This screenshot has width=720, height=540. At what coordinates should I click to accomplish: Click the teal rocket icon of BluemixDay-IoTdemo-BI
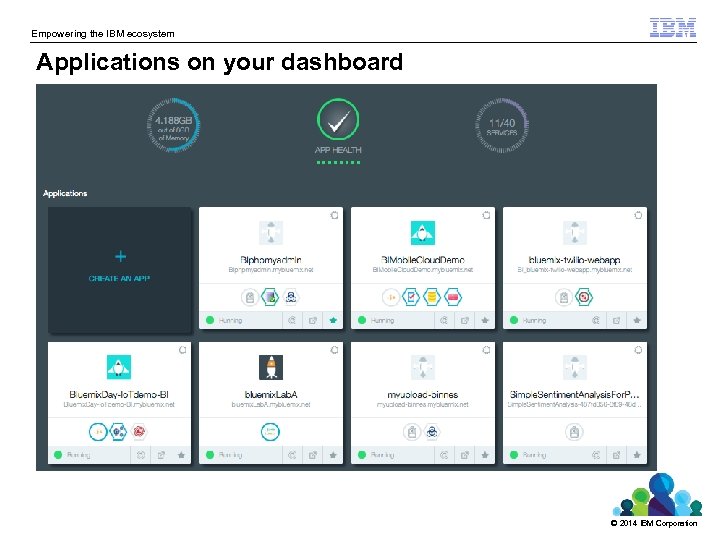click(x=119, y=367)
